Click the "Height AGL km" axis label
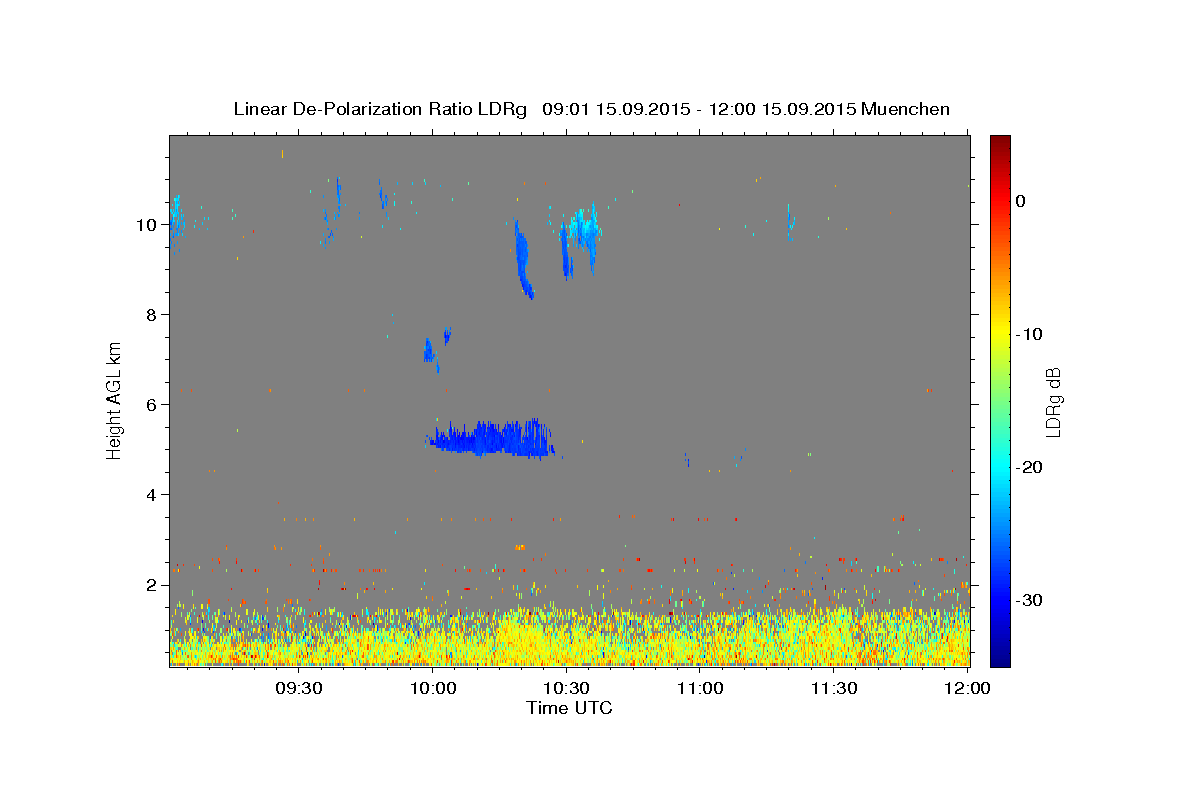Image resolution: width=1200 pixels, height=800 pixels. [x=115, y=399]
